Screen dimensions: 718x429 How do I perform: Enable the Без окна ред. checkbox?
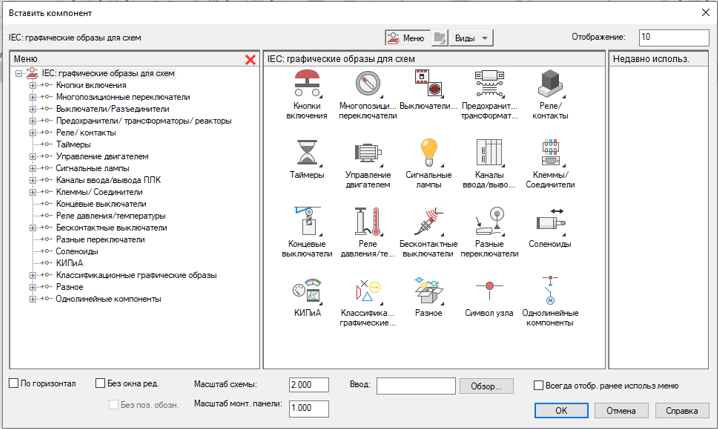(100, 383)
